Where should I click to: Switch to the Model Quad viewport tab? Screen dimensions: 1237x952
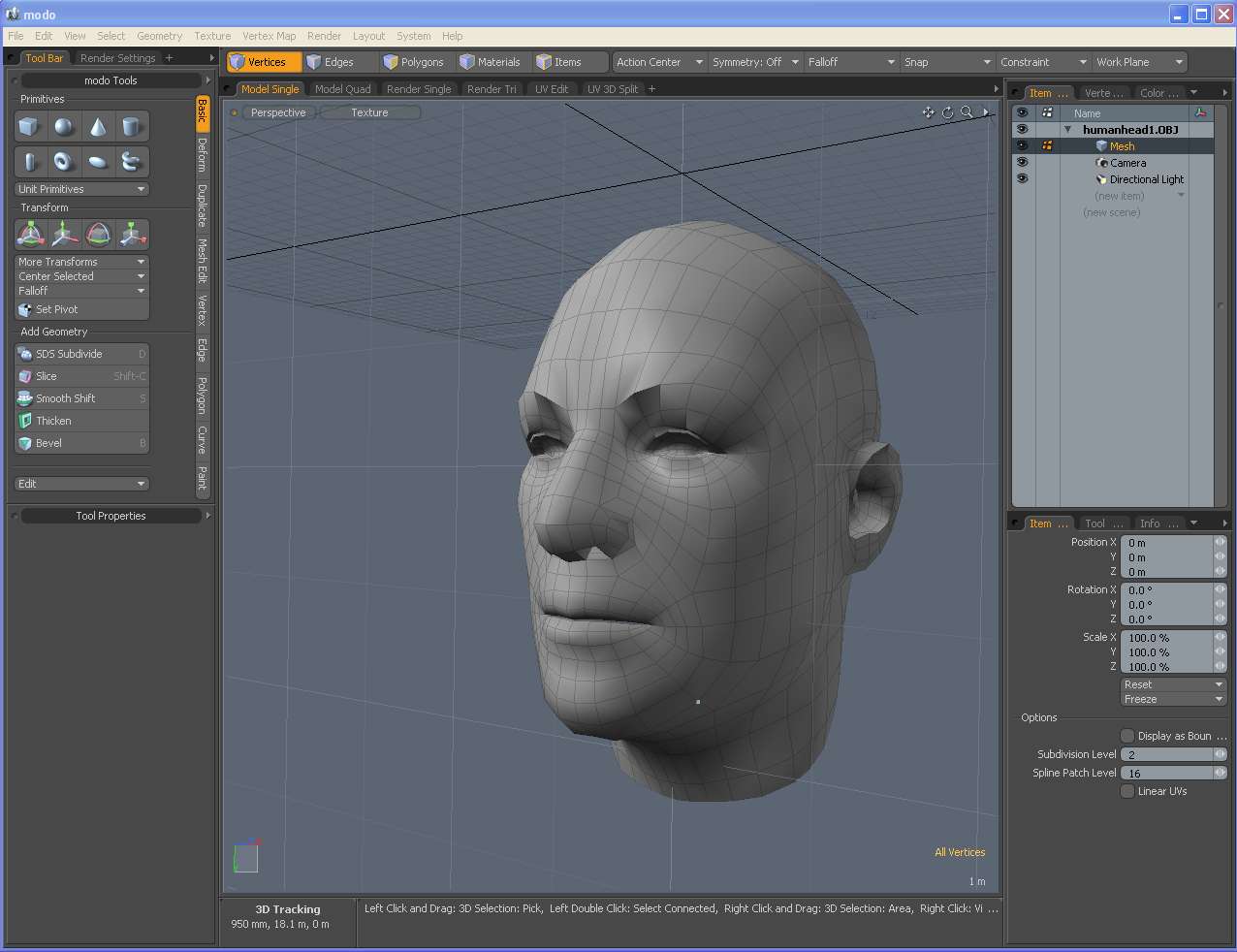pyautogui.click(x=343, y=89)
